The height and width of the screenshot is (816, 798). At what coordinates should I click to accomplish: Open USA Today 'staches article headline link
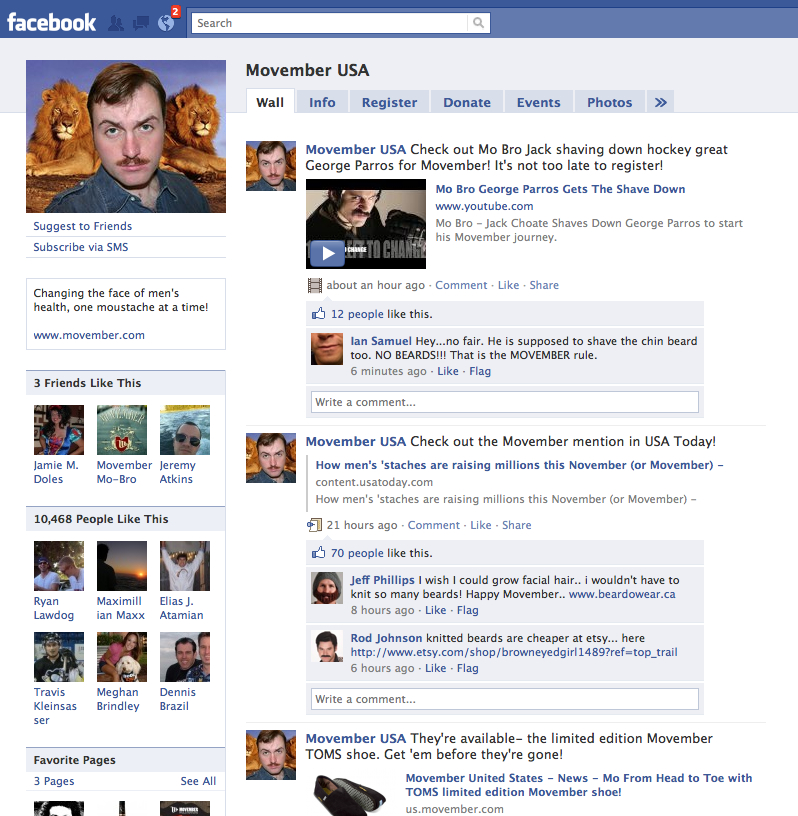(x=519, y=465)
